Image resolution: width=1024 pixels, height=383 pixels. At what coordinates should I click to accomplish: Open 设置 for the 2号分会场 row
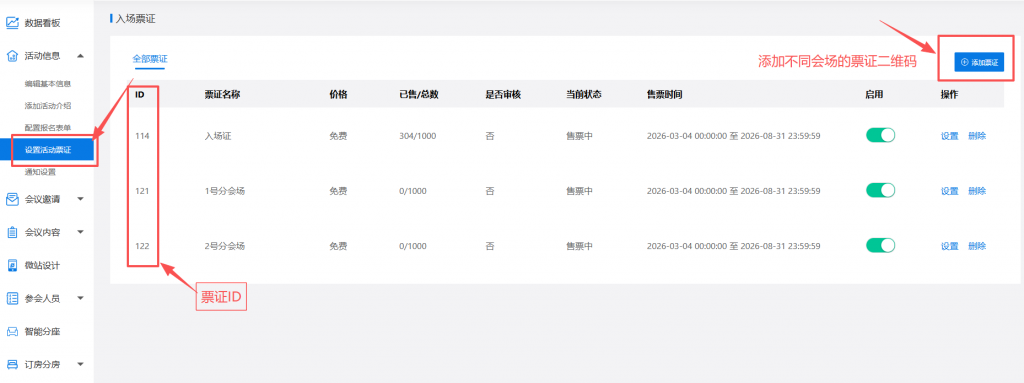949,246
